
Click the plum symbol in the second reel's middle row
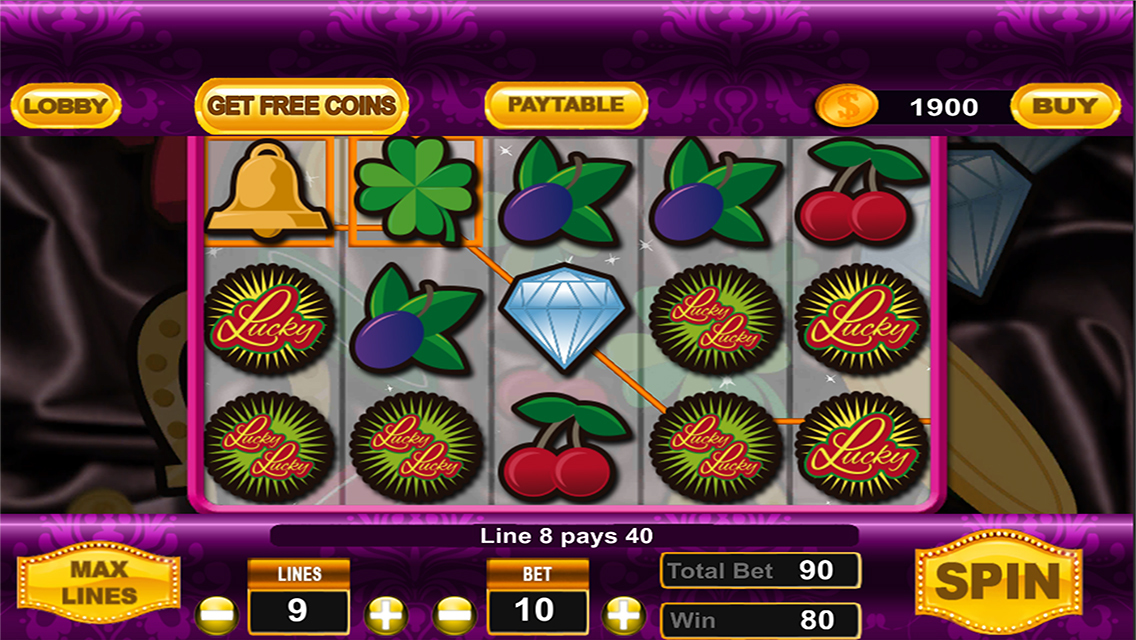coord(415,317)
